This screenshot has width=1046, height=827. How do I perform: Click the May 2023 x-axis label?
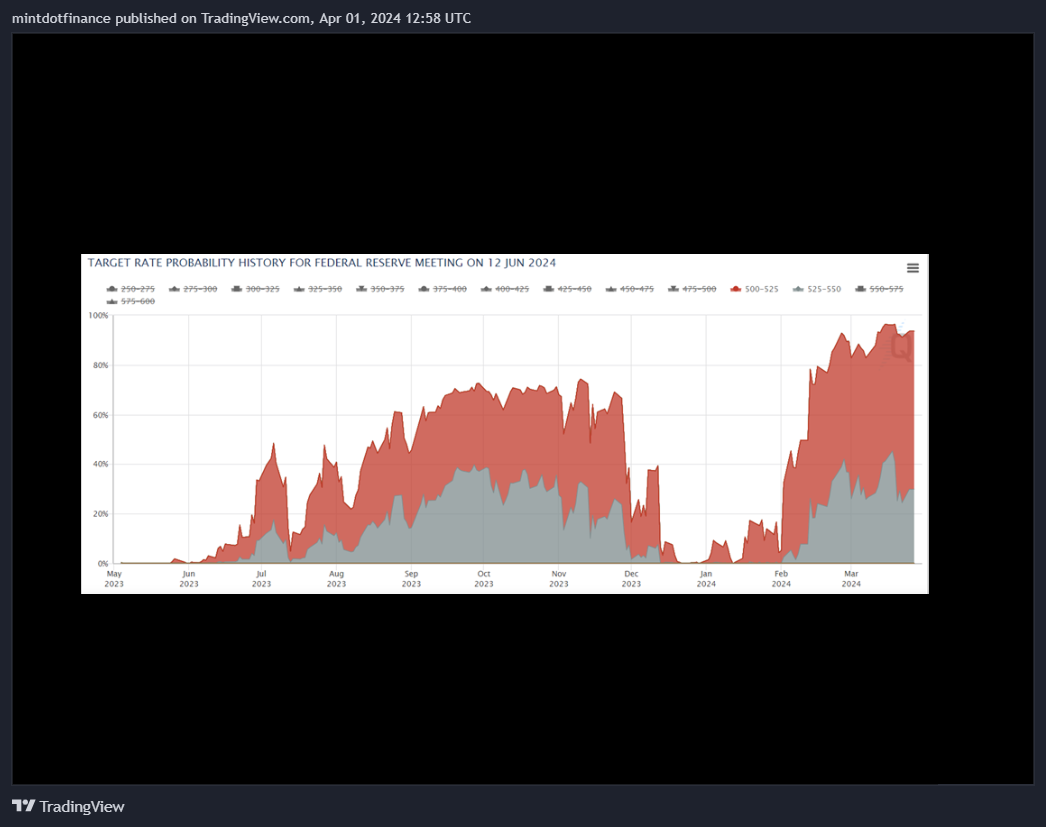click(x=114, y=578)
